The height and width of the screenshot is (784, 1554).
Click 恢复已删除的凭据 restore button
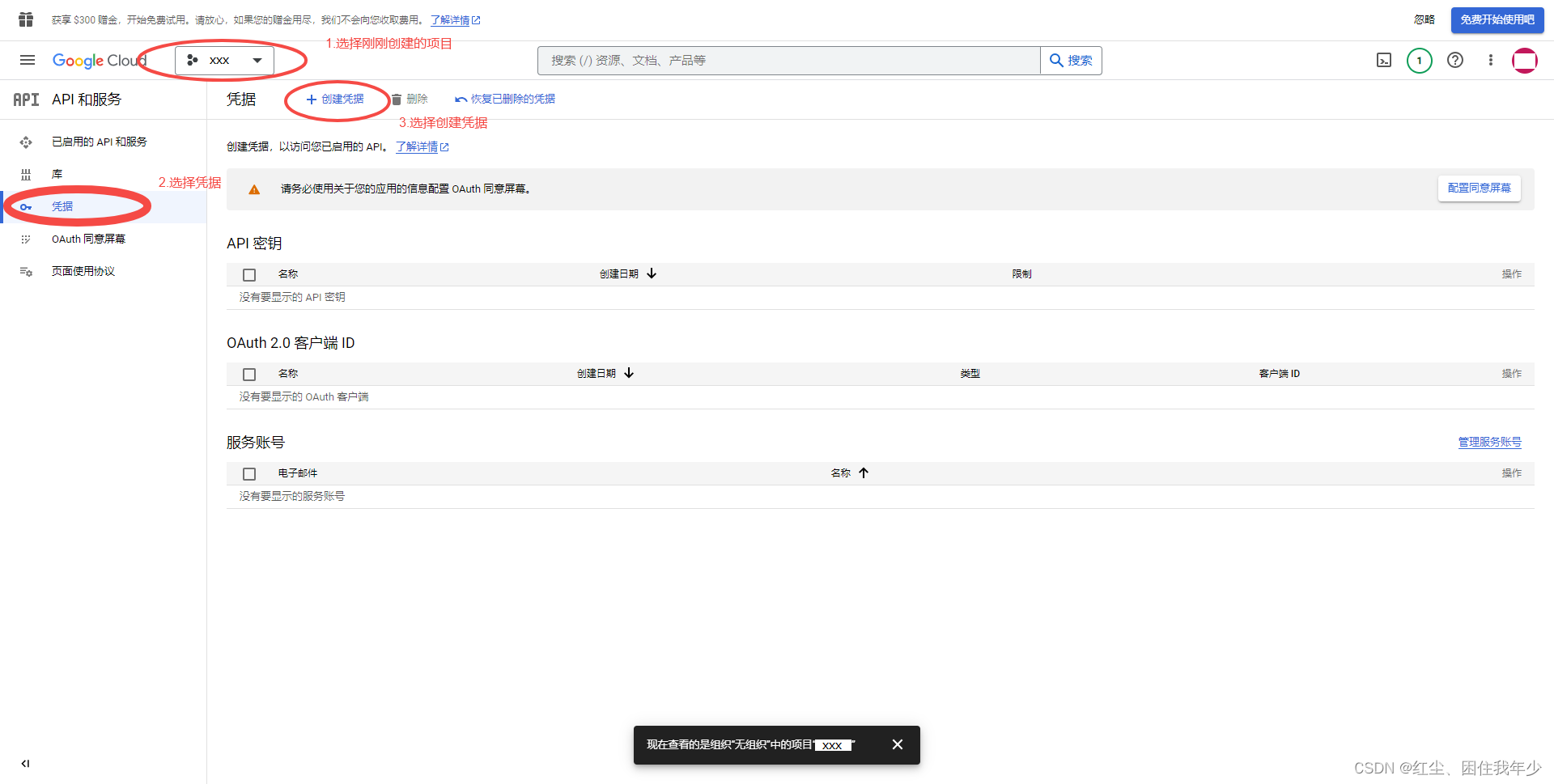tap(505, 99)
